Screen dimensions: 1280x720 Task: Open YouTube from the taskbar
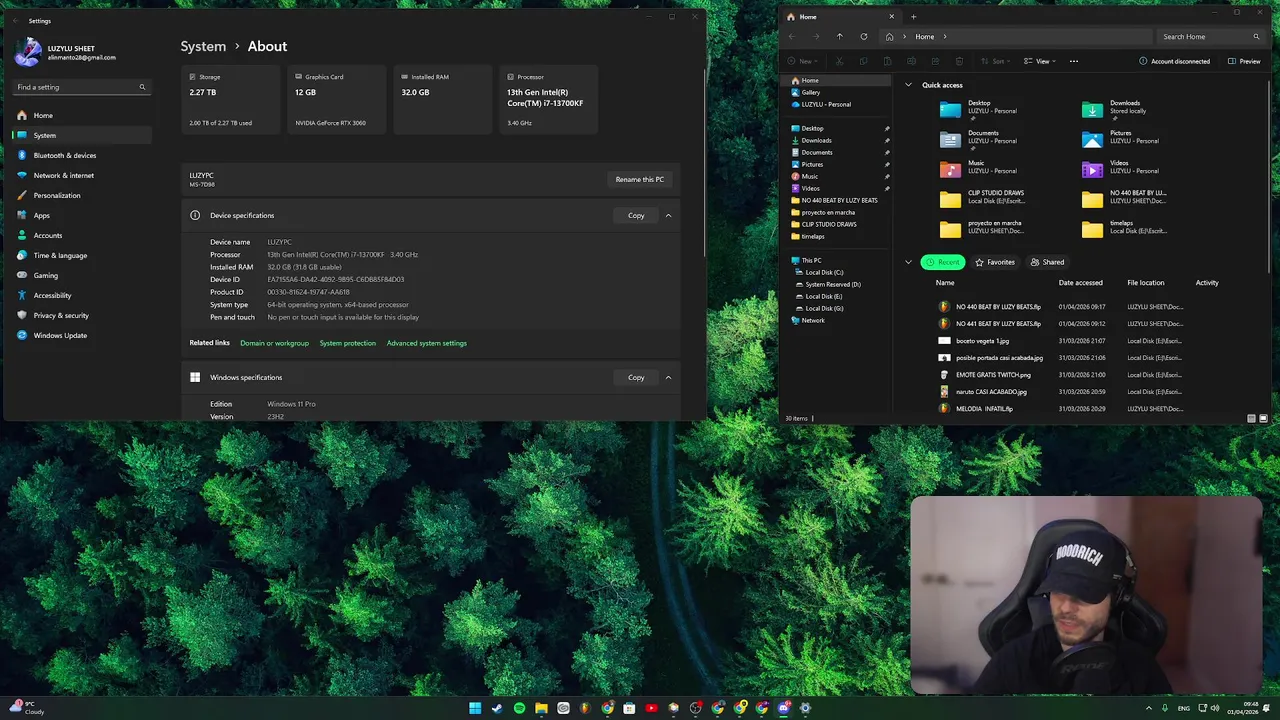tap(651, 708)
